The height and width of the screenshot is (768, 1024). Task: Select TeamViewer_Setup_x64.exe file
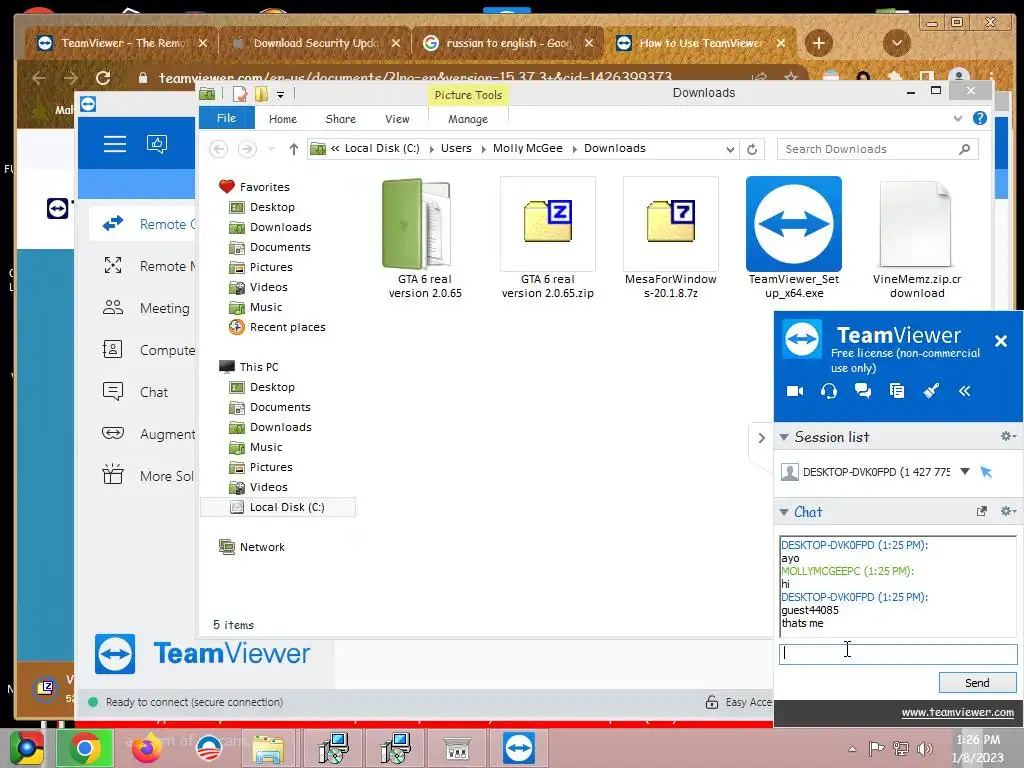pos(793,239)
